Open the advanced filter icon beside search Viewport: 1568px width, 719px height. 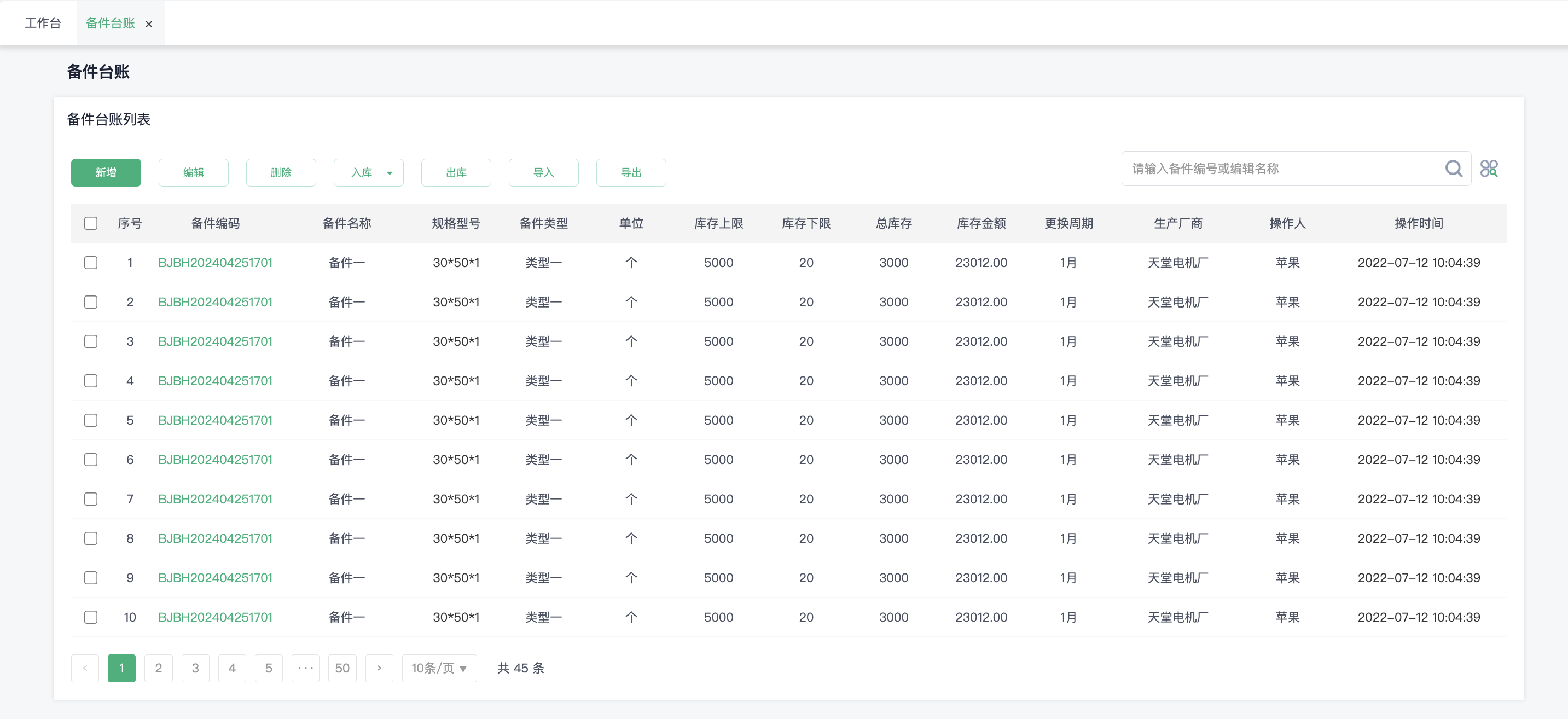(x=1489, y=169)
